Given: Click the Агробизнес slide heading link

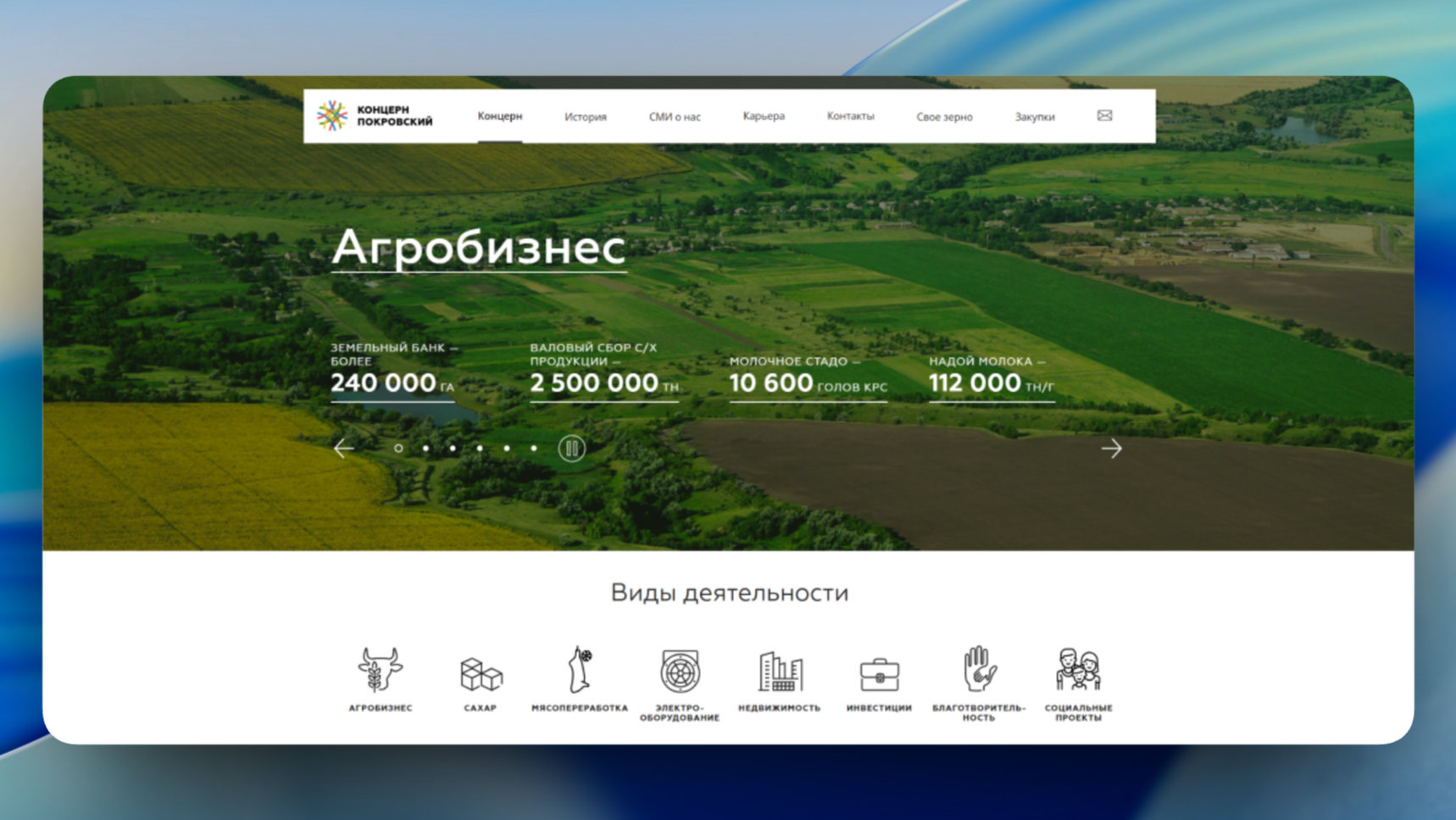Looking at the screenshot, I should click(x=479, y=248).
